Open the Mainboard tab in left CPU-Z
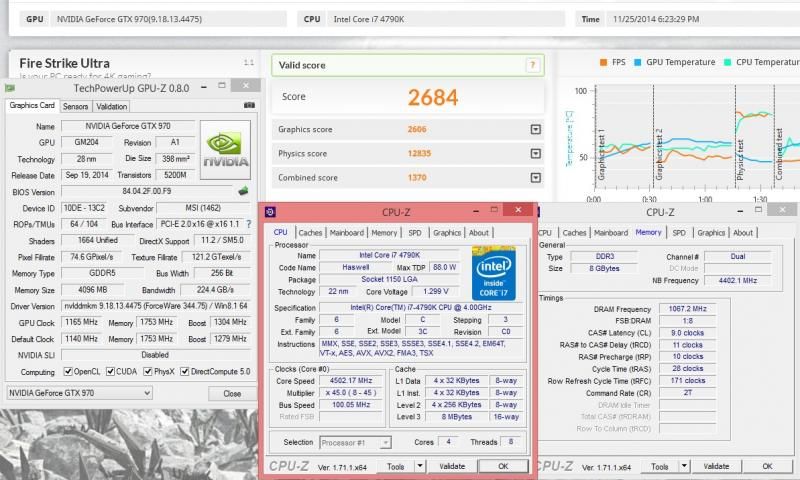800x480 pixels. click(x=346, y=233)
